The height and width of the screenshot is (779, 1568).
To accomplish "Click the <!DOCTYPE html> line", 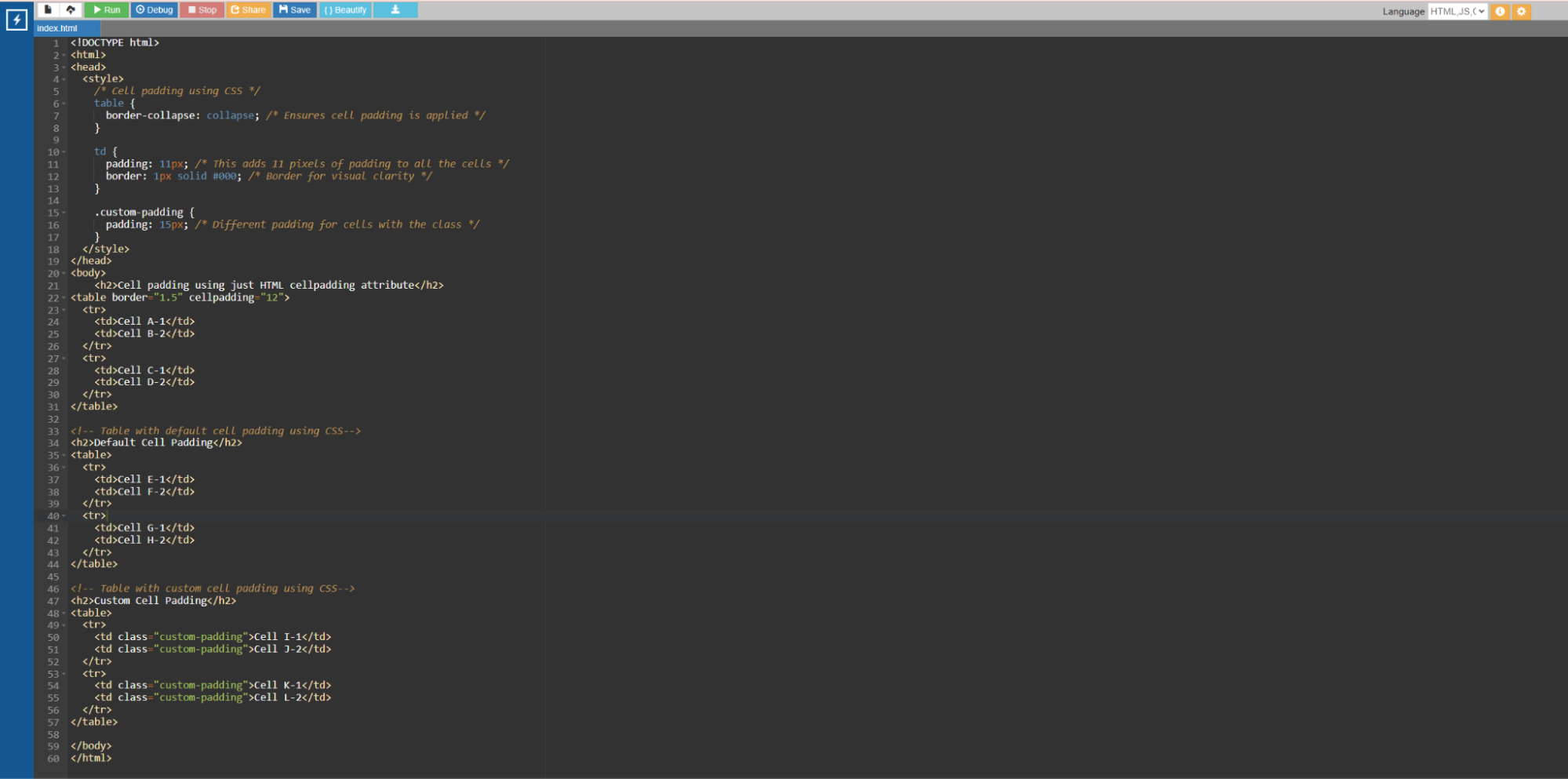I will coord(115,43).
